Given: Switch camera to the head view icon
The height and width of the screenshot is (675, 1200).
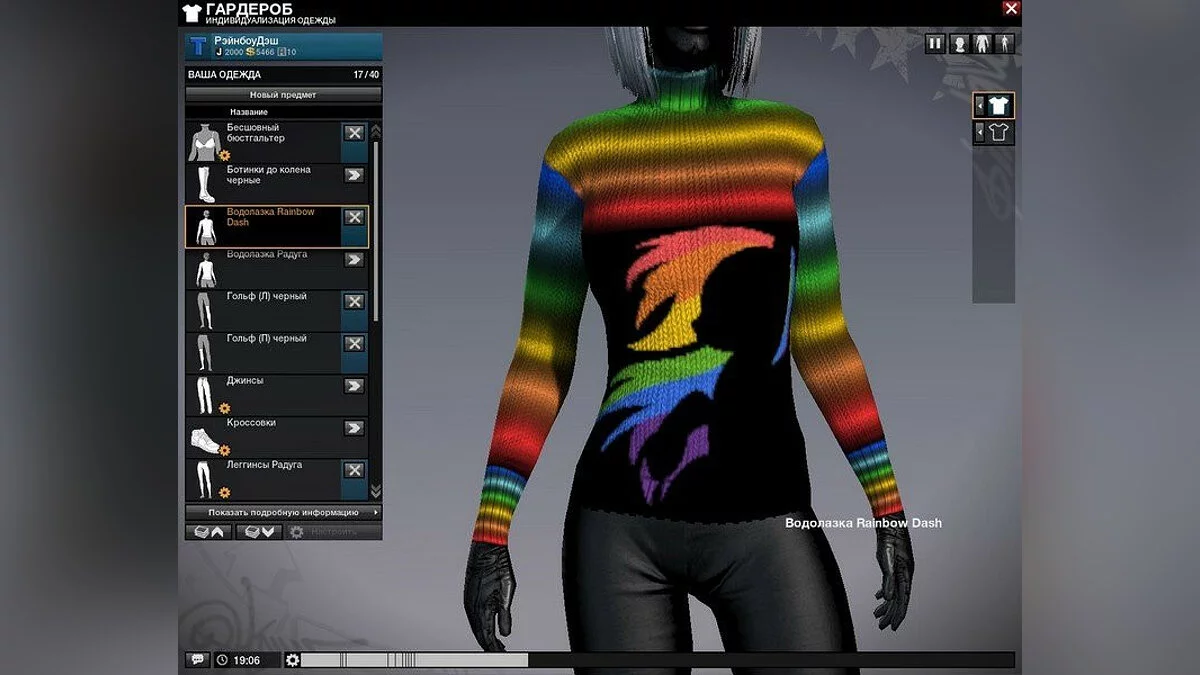Looking at the screenshot, I should coord(960,44).
